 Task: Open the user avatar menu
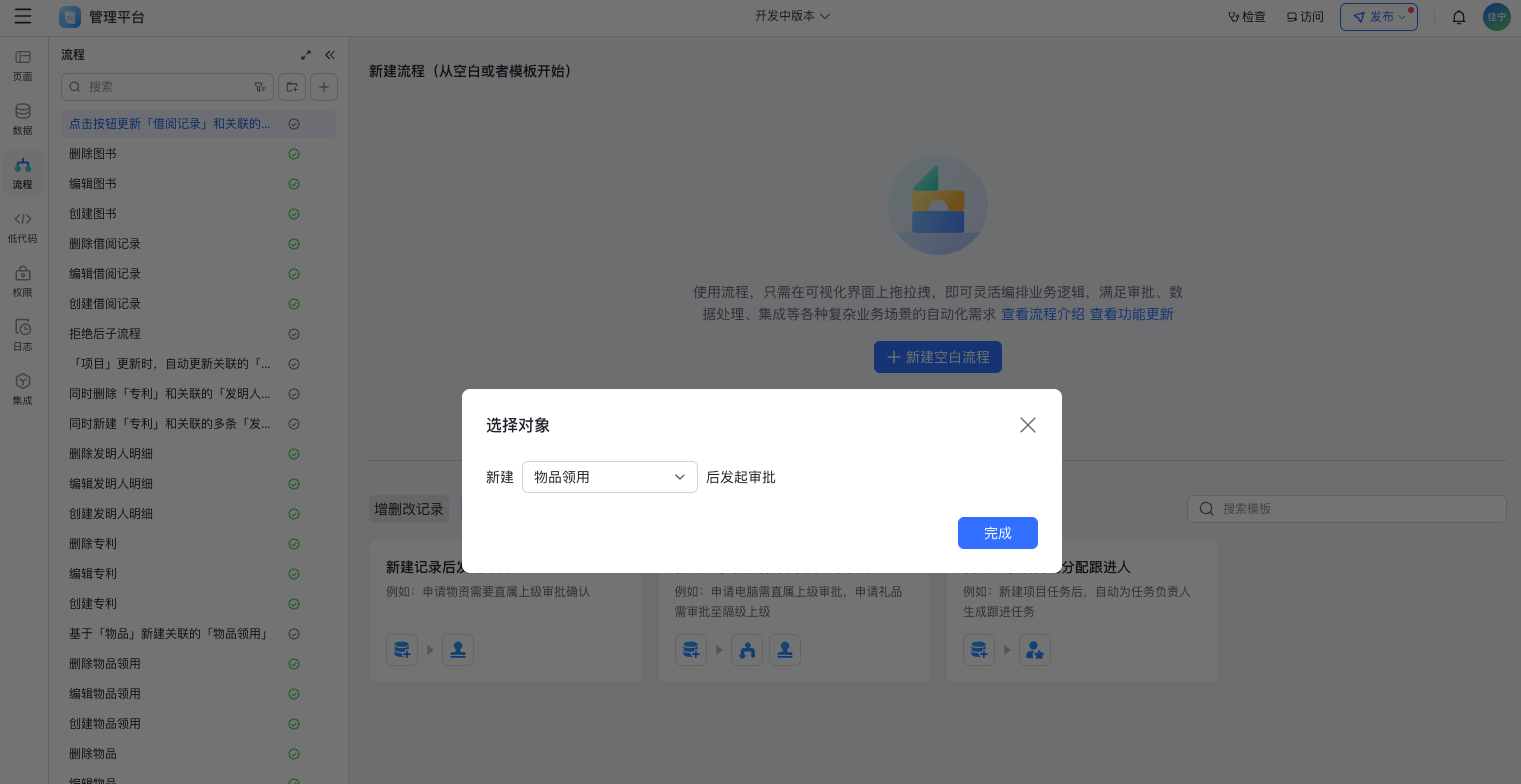tap(1497, 17)
